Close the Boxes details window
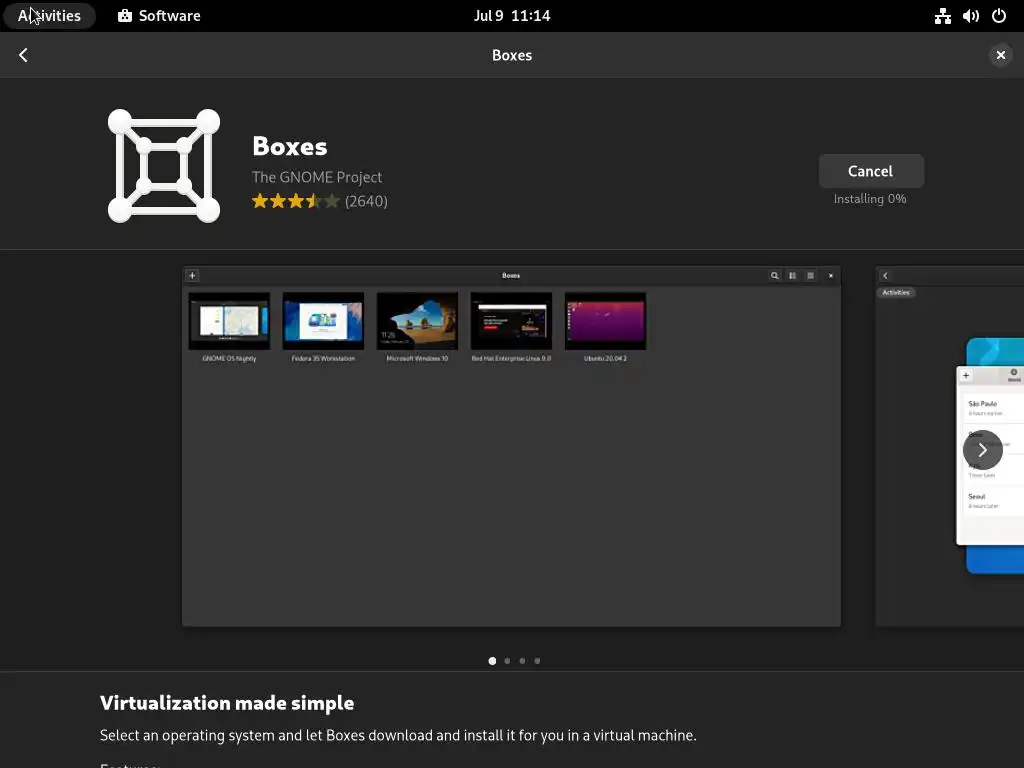 click(1000, 55)
